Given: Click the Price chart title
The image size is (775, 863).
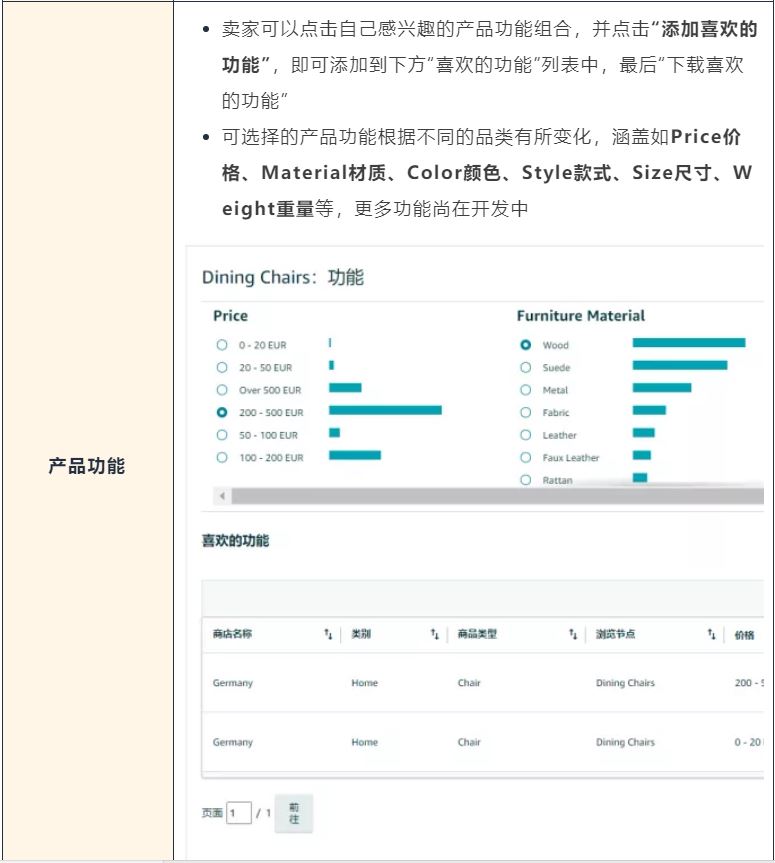Looking at the screenshot, I should pyautogui.click(x=231, y=315).
